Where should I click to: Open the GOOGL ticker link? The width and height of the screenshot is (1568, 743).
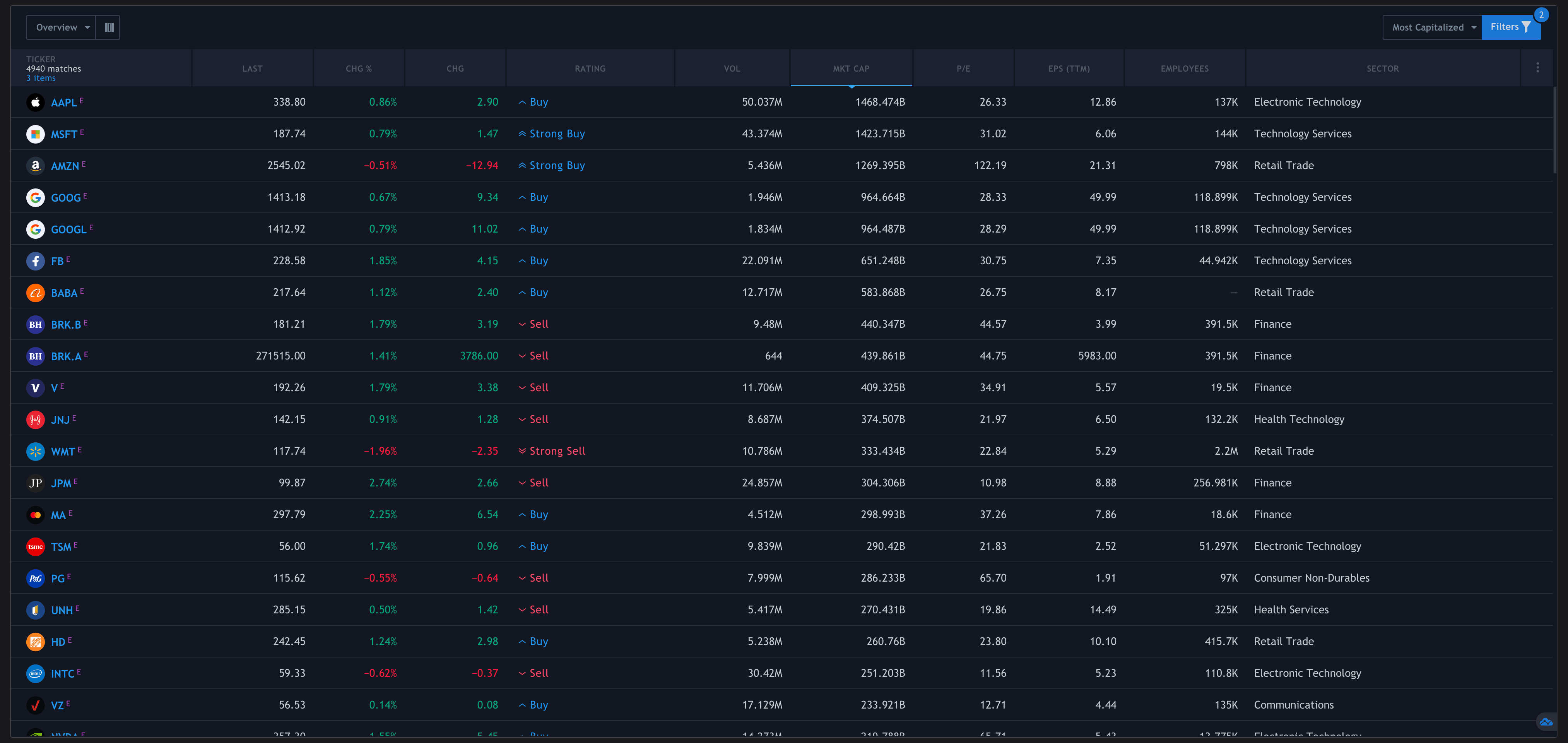pyautogui.click(x=68, y=229)
